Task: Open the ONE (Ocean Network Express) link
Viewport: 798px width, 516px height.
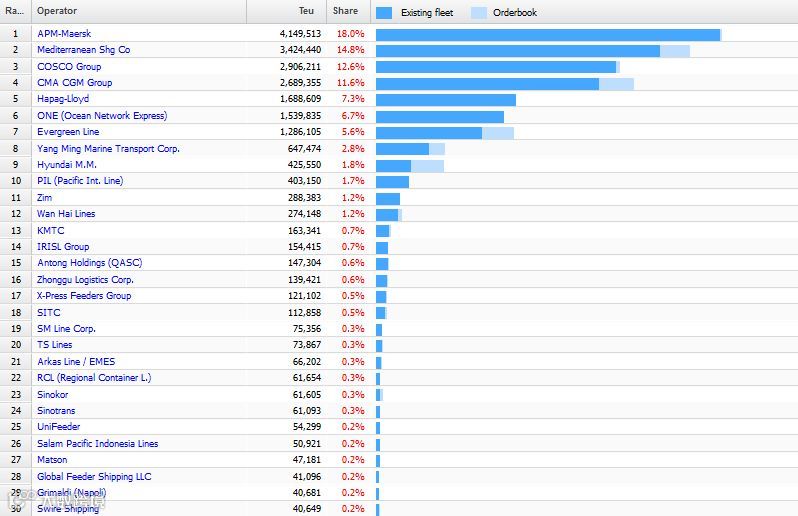Action: [x=102, y=116]
